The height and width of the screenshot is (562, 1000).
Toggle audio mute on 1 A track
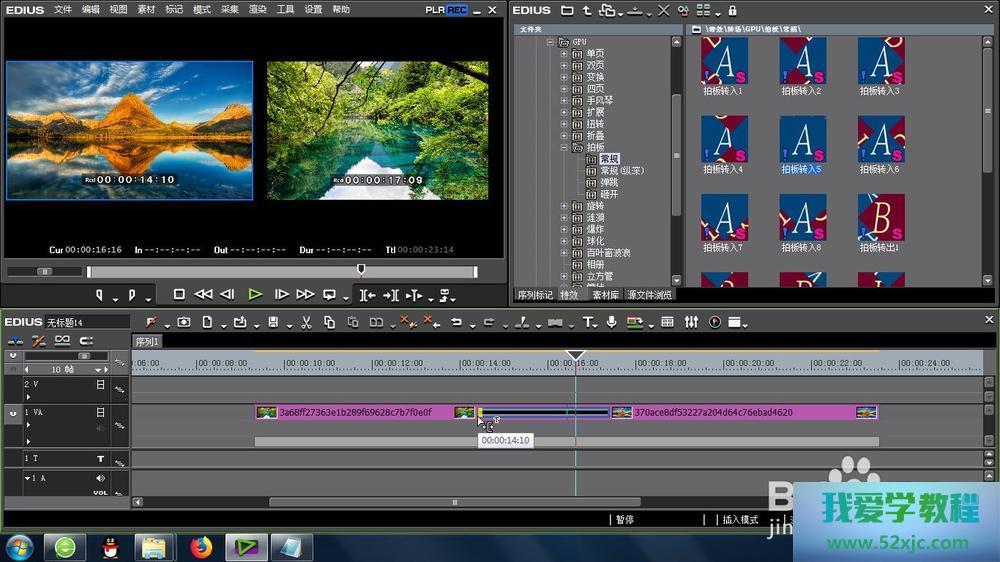(100, 478)
